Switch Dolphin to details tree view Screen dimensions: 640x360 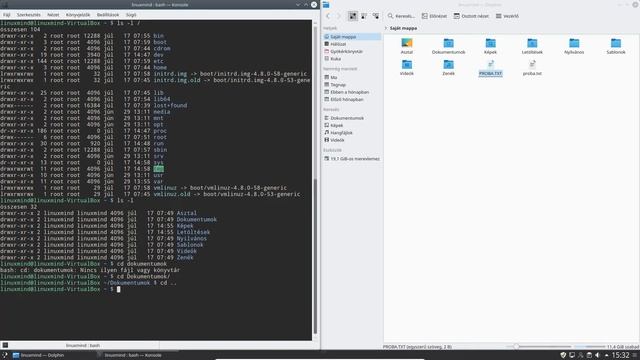point(376,16)
